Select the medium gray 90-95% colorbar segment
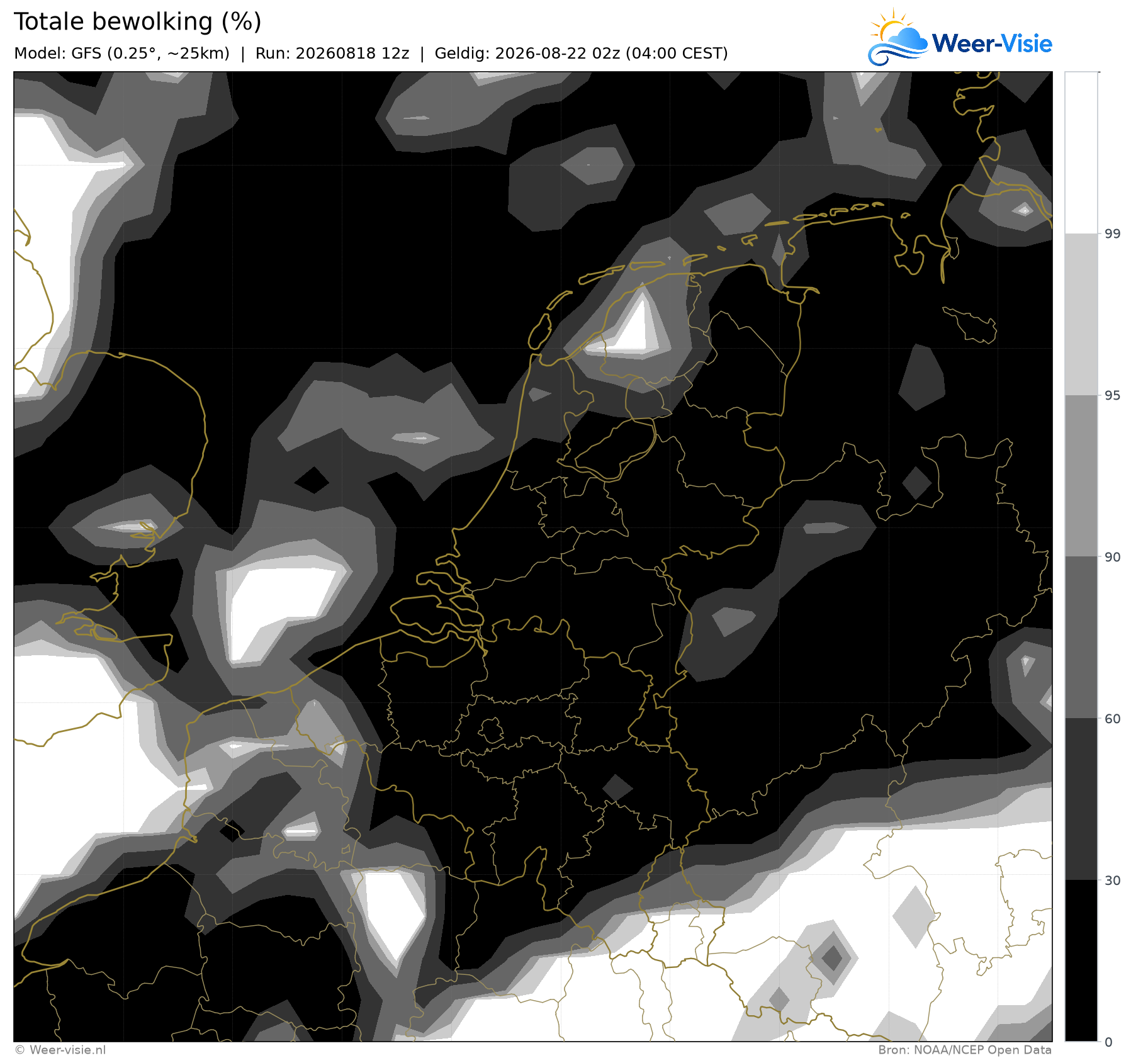Screen dimensions: 1148x1058 tap(1081, 476)
